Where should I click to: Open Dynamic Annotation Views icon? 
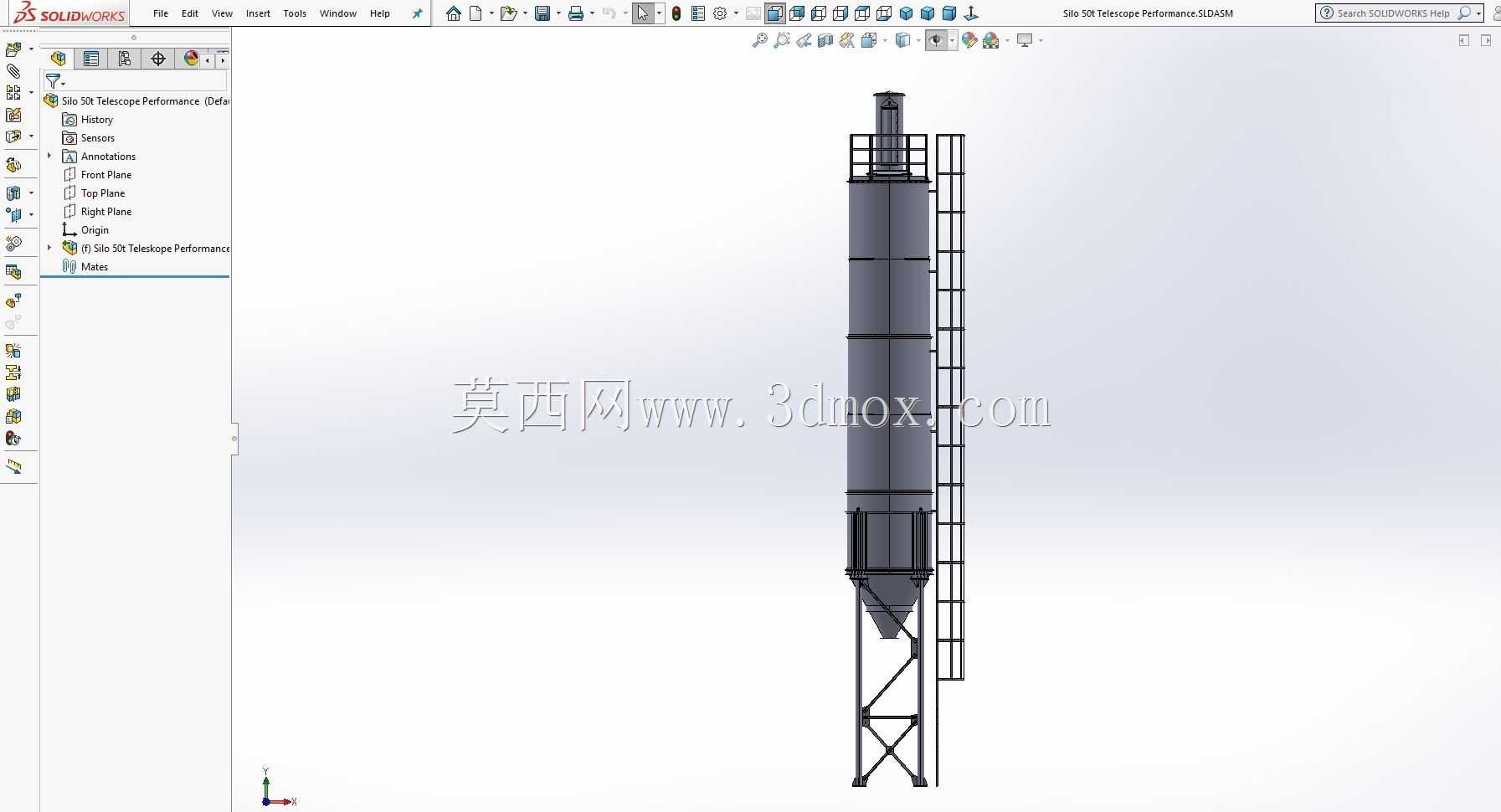point(847,40)
